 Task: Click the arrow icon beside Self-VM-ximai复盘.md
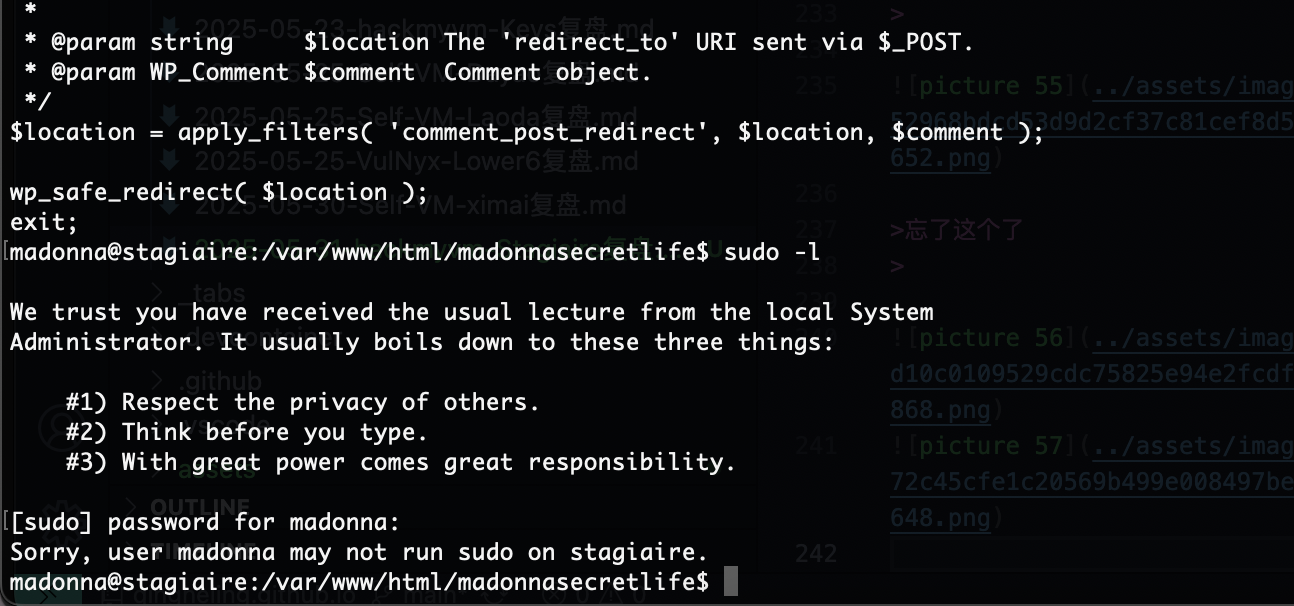pyautogui.click(x=170, y=206)
